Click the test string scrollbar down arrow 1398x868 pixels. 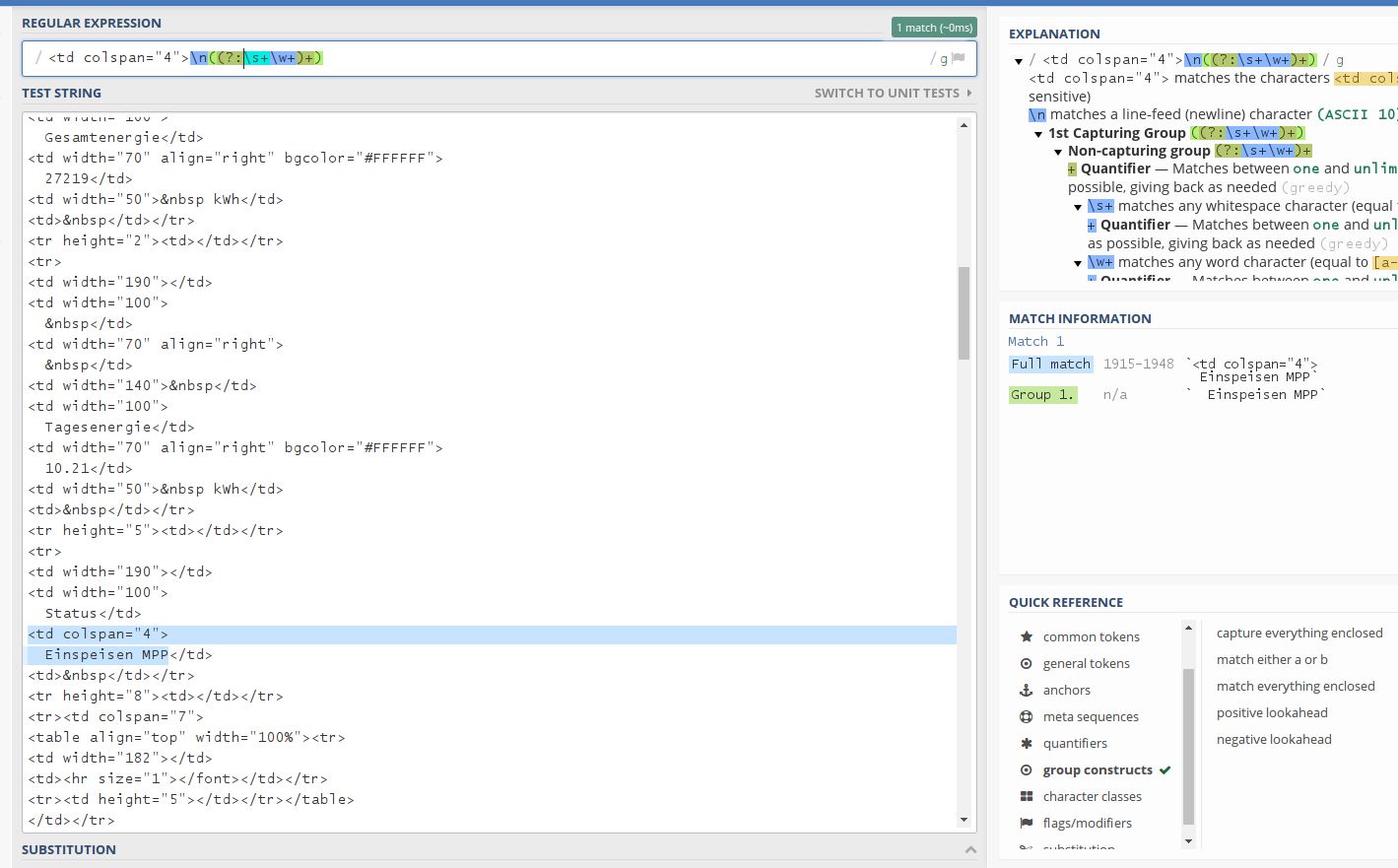click(964, 820)
